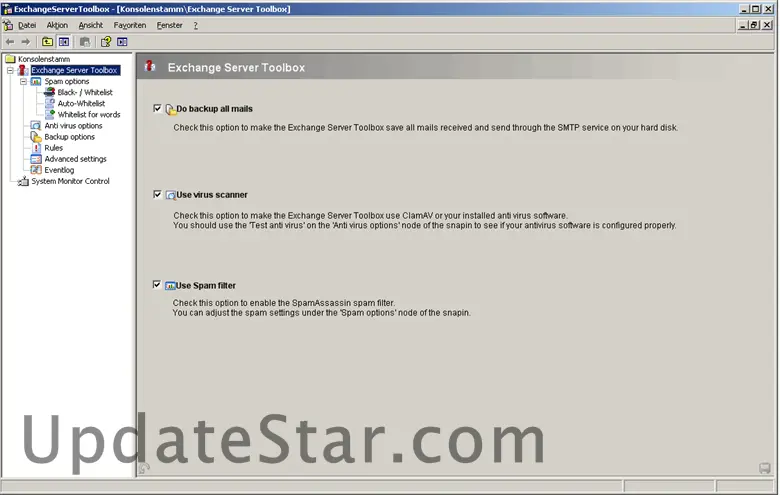Click the Spam options chart icon in the tree
This screenshot has height=495, width=780.
(x=36, y=81)
